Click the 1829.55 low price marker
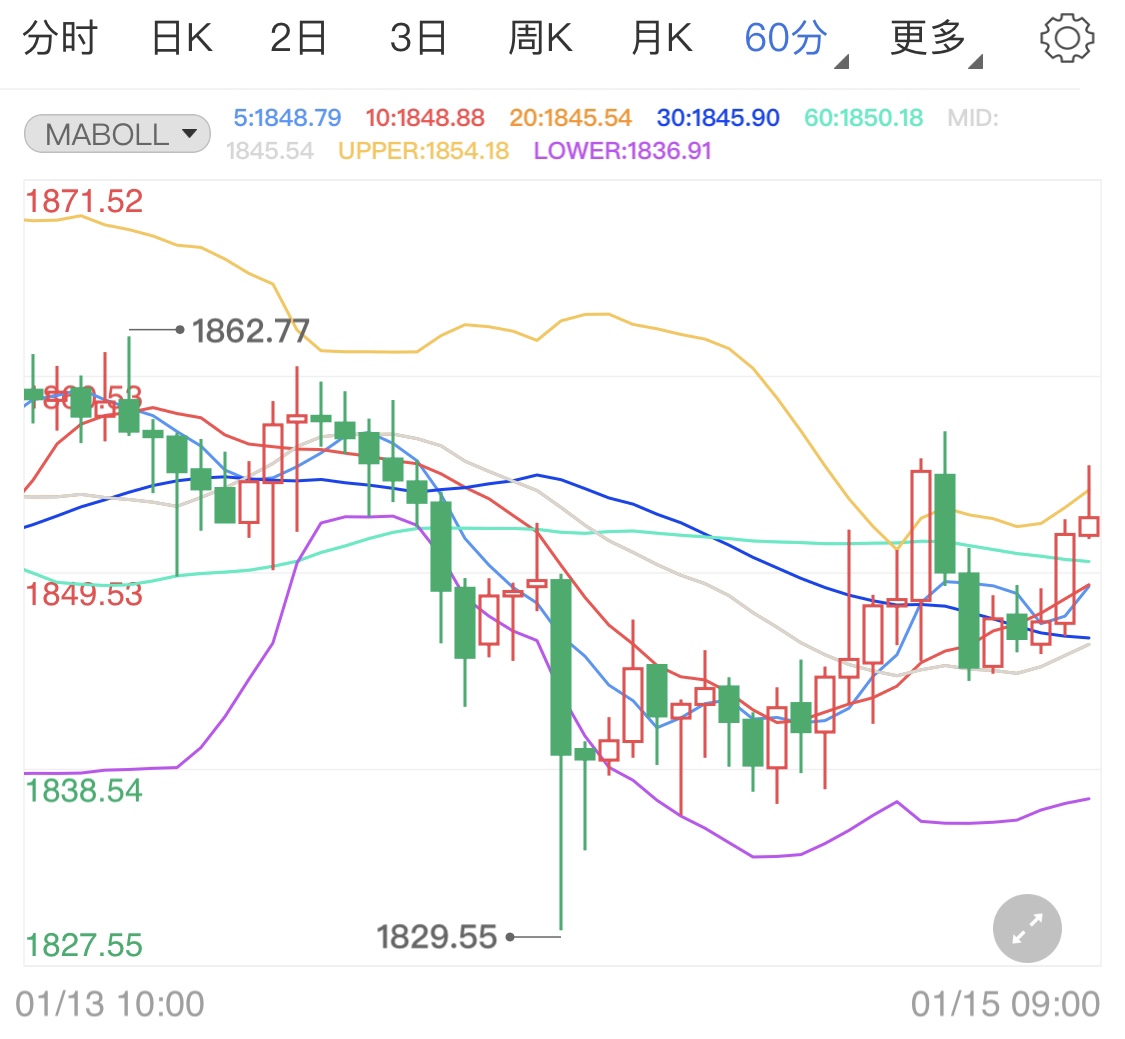This screenshot has width=1125, height=1039. (x=437, y=937)
